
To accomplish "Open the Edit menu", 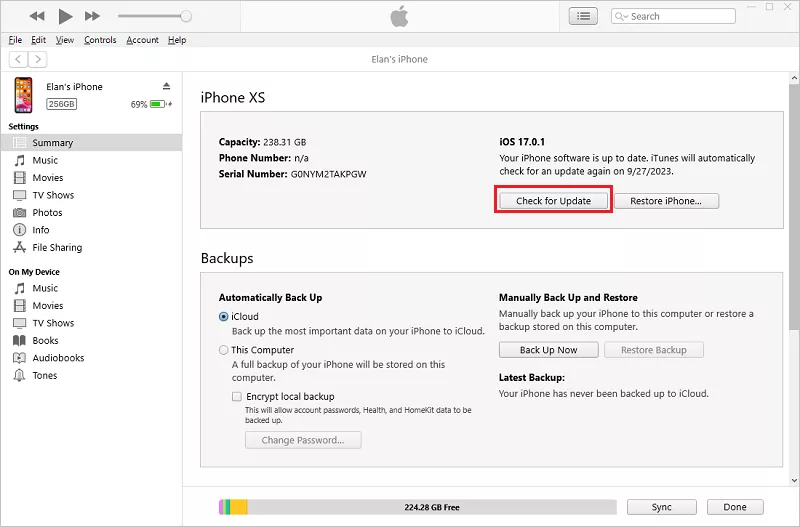I will click(x=38, y=40).
